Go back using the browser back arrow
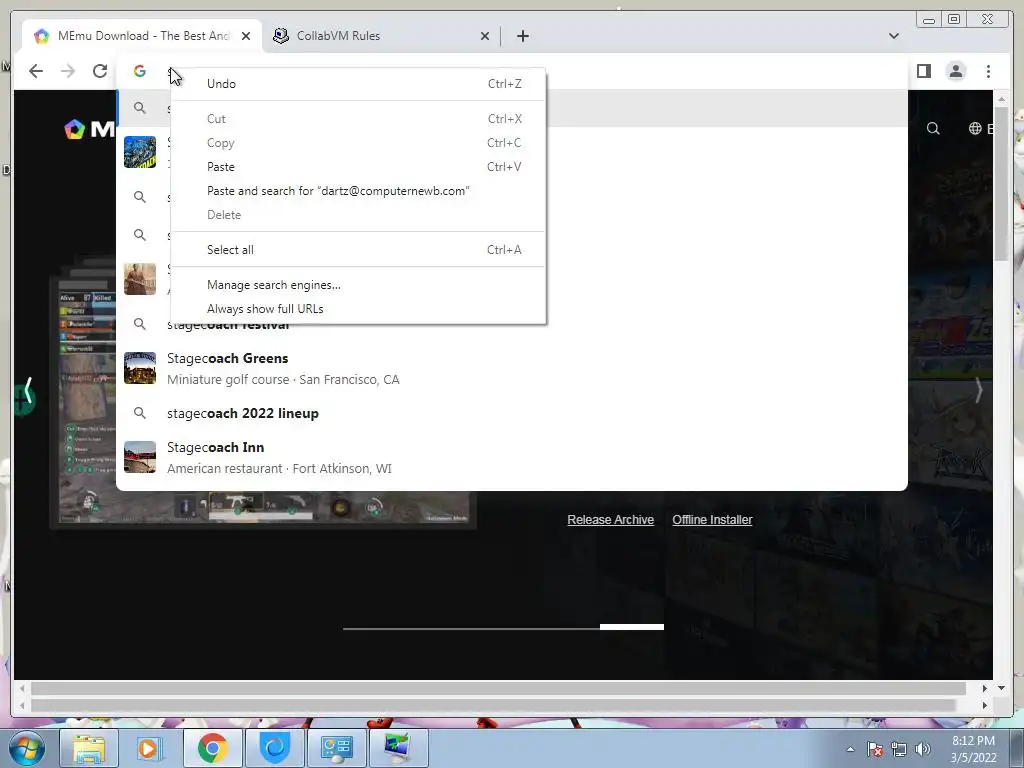This screenshot has width=1024, height=768. 36,71
